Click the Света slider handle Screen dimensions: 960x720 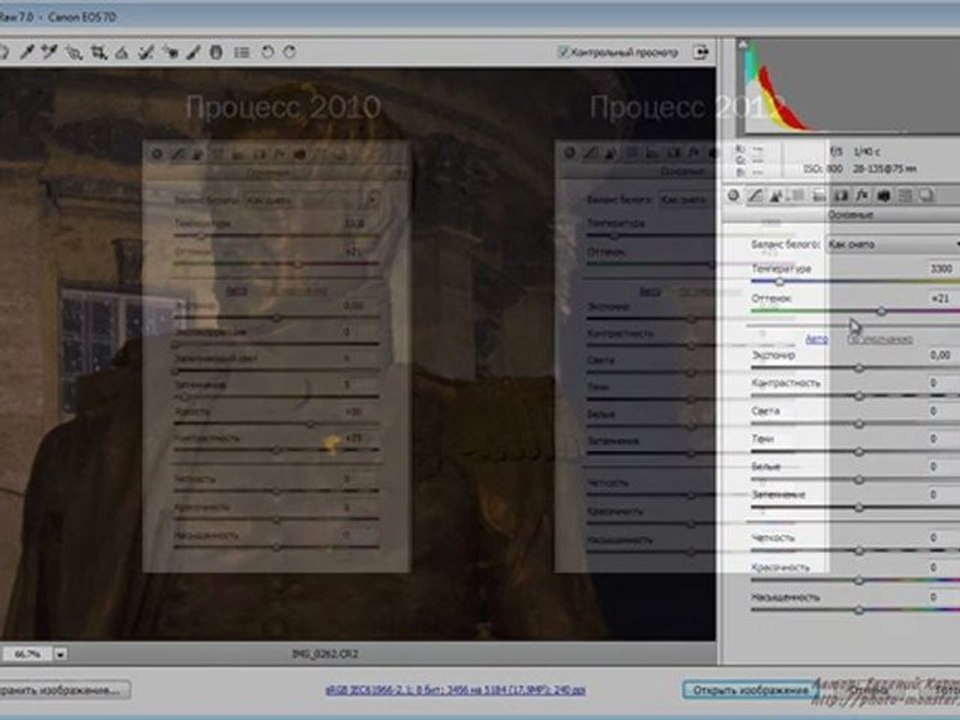pyautogui.click(x=859, y=424)
